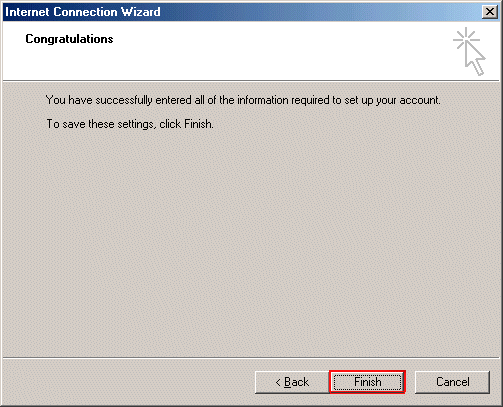Click the gap between Finish and Cancel buttons
Viewport: 503px width, 407px height.
(410, 382)
